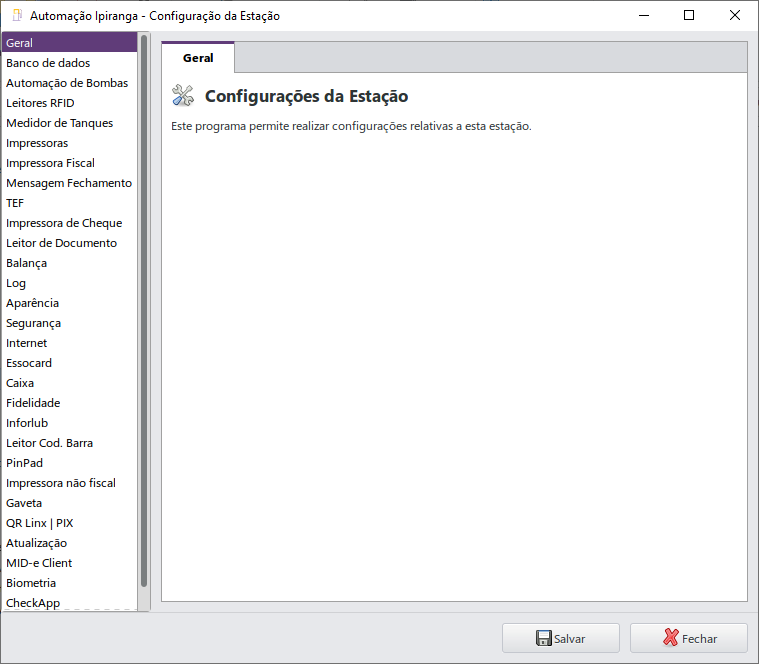Screen dimensions: 759x664
Task: Open Leitor Cod. Barra settings
Action: click(70, 443)
